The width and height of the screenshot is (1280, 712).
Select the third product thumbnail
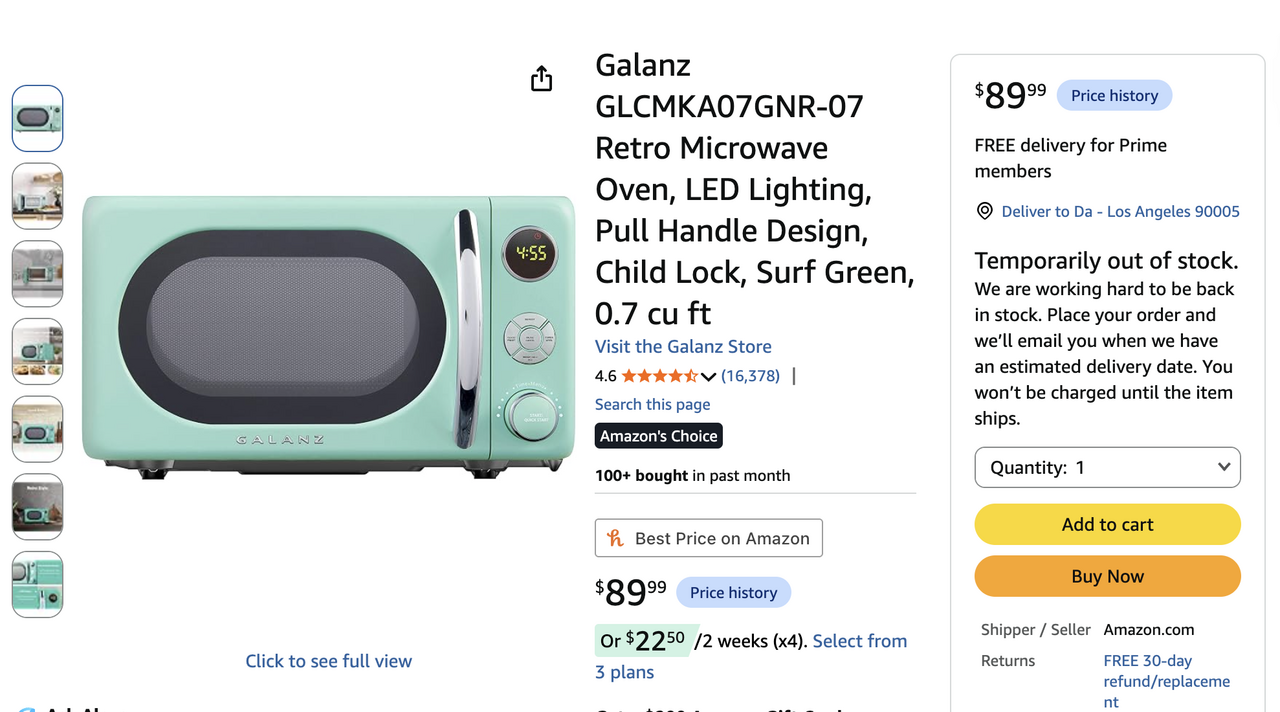coord(37,273)
